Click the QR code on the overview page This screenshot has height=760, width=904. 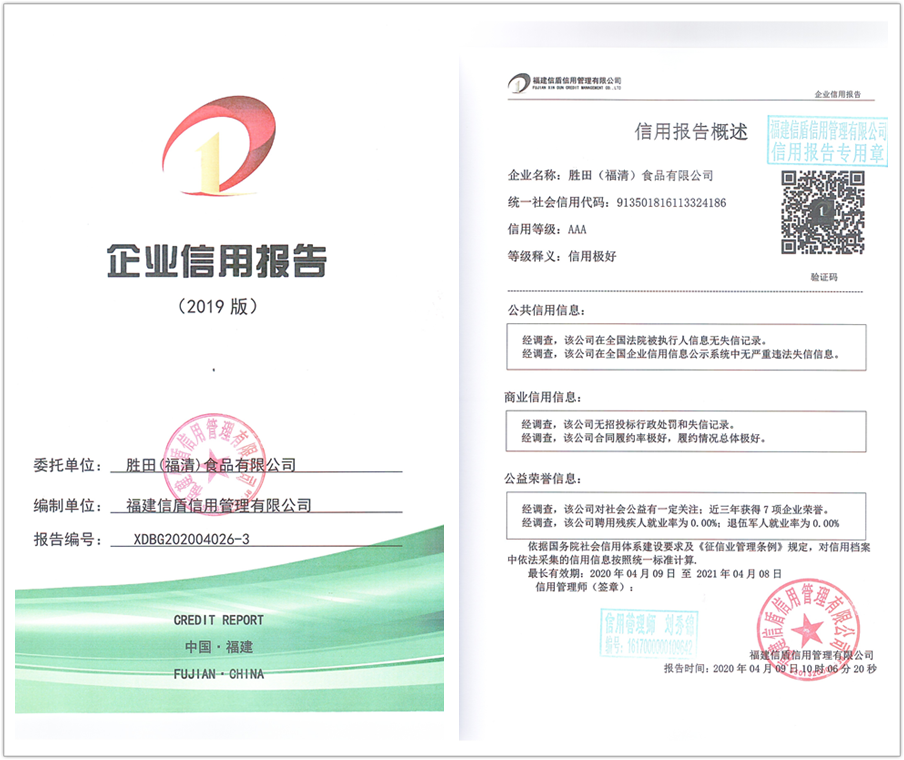[821, 212]
